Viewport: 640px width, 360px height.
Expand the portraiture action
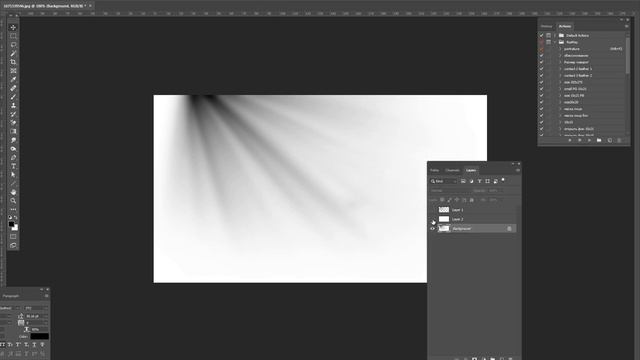click(560, 49)
